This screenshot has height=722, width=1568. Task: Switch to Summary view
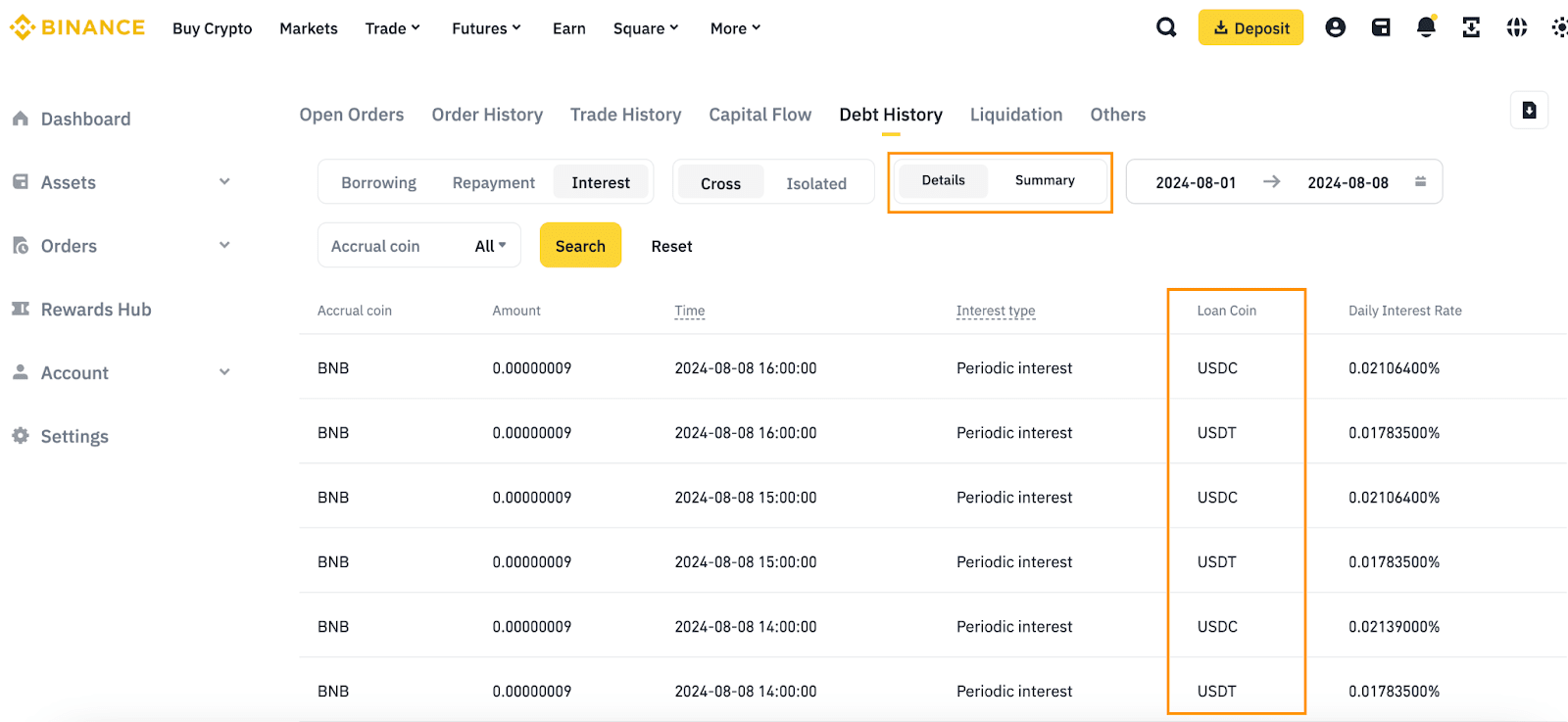1045,180
